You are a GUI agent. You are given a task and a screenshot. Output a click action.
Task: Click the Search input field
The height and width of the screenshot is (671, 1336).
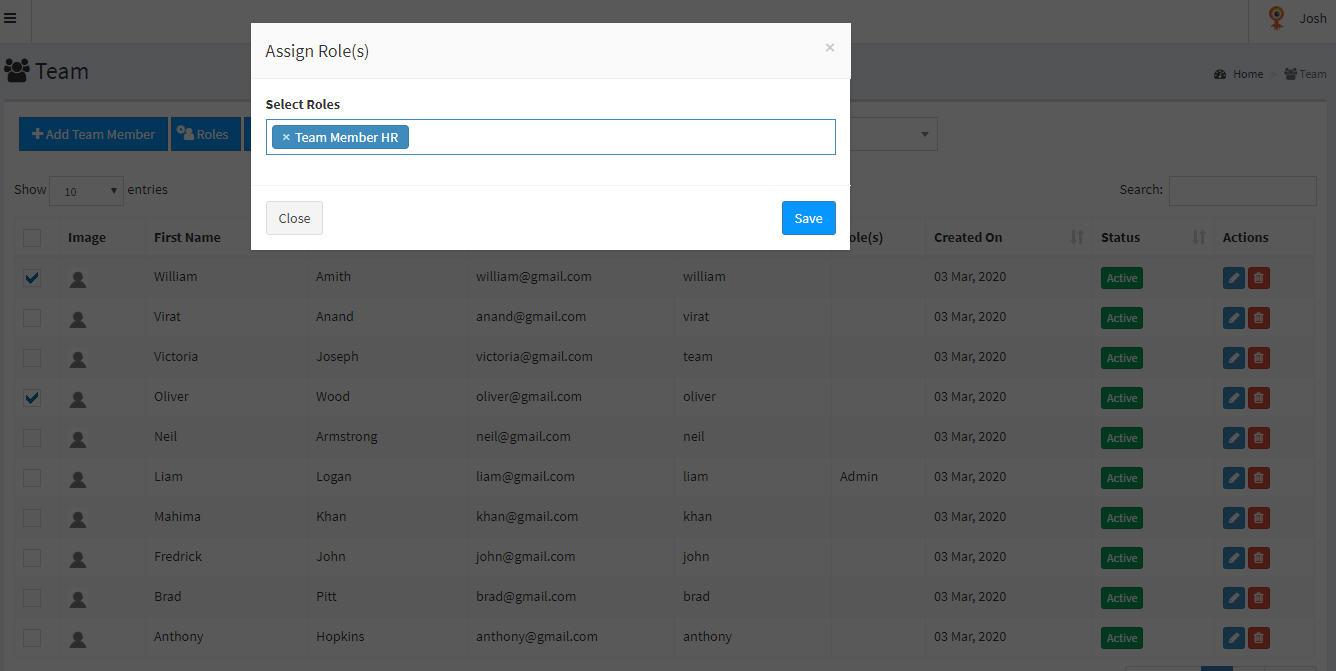[1242, 190]
